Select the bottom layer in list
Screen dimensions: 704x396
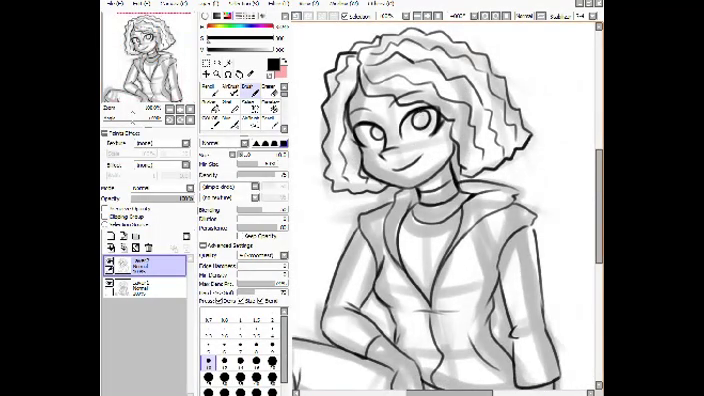(x=145, y=288)
